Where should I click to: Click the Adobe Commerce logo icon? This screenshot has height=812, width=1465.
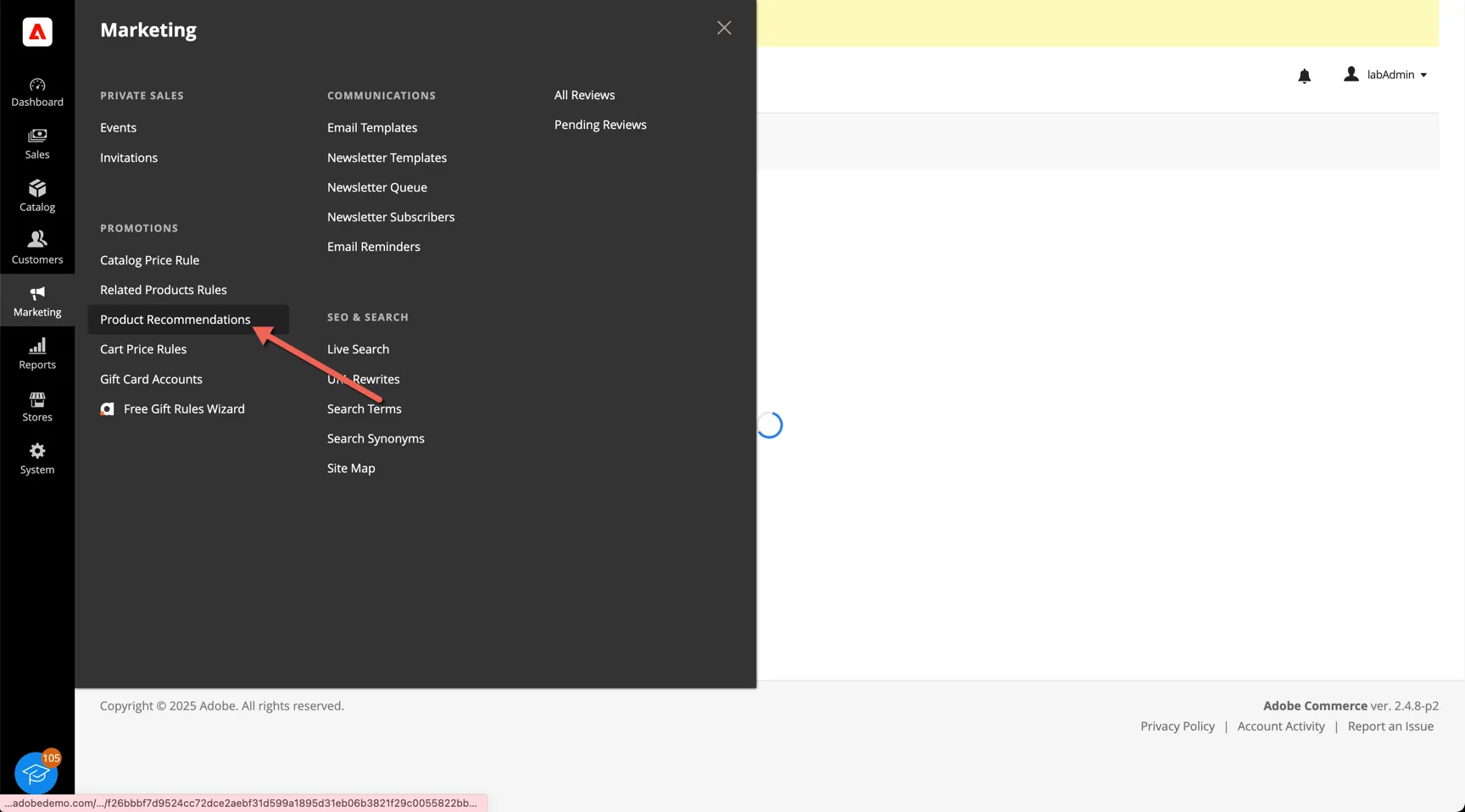(x=37, y=32)
